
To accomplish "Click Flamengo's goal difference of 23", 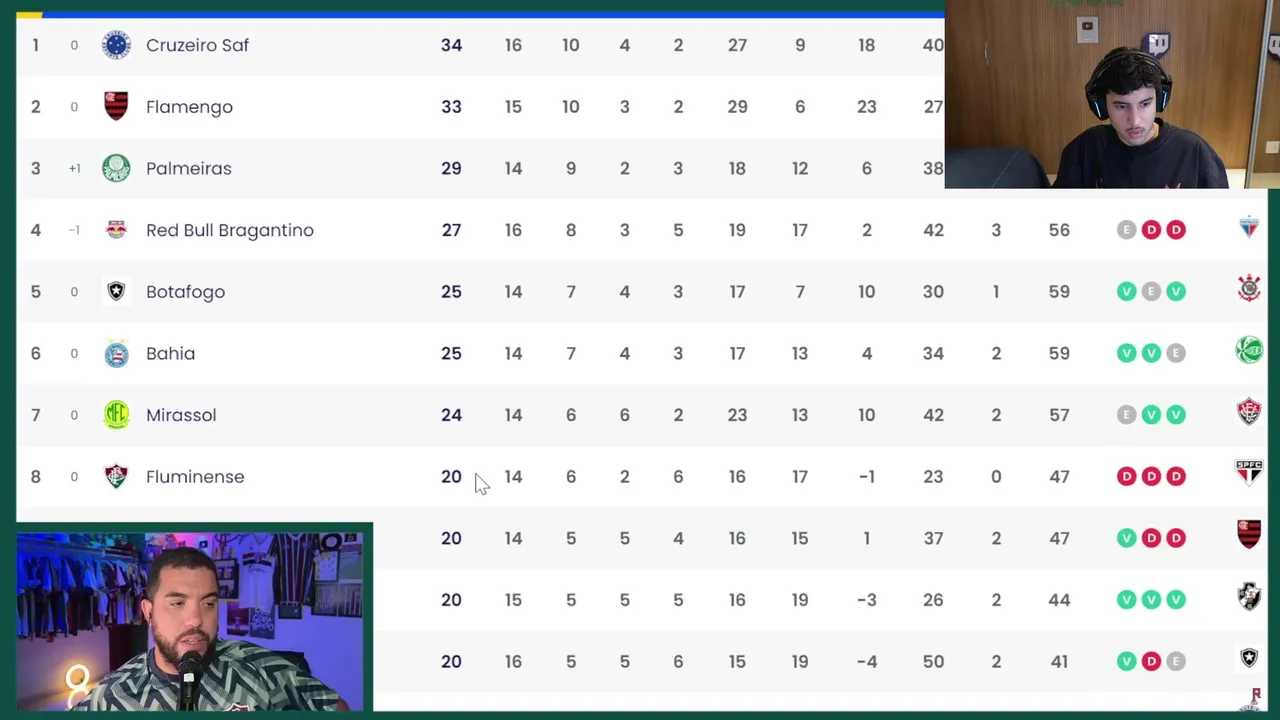I will 867,107.
